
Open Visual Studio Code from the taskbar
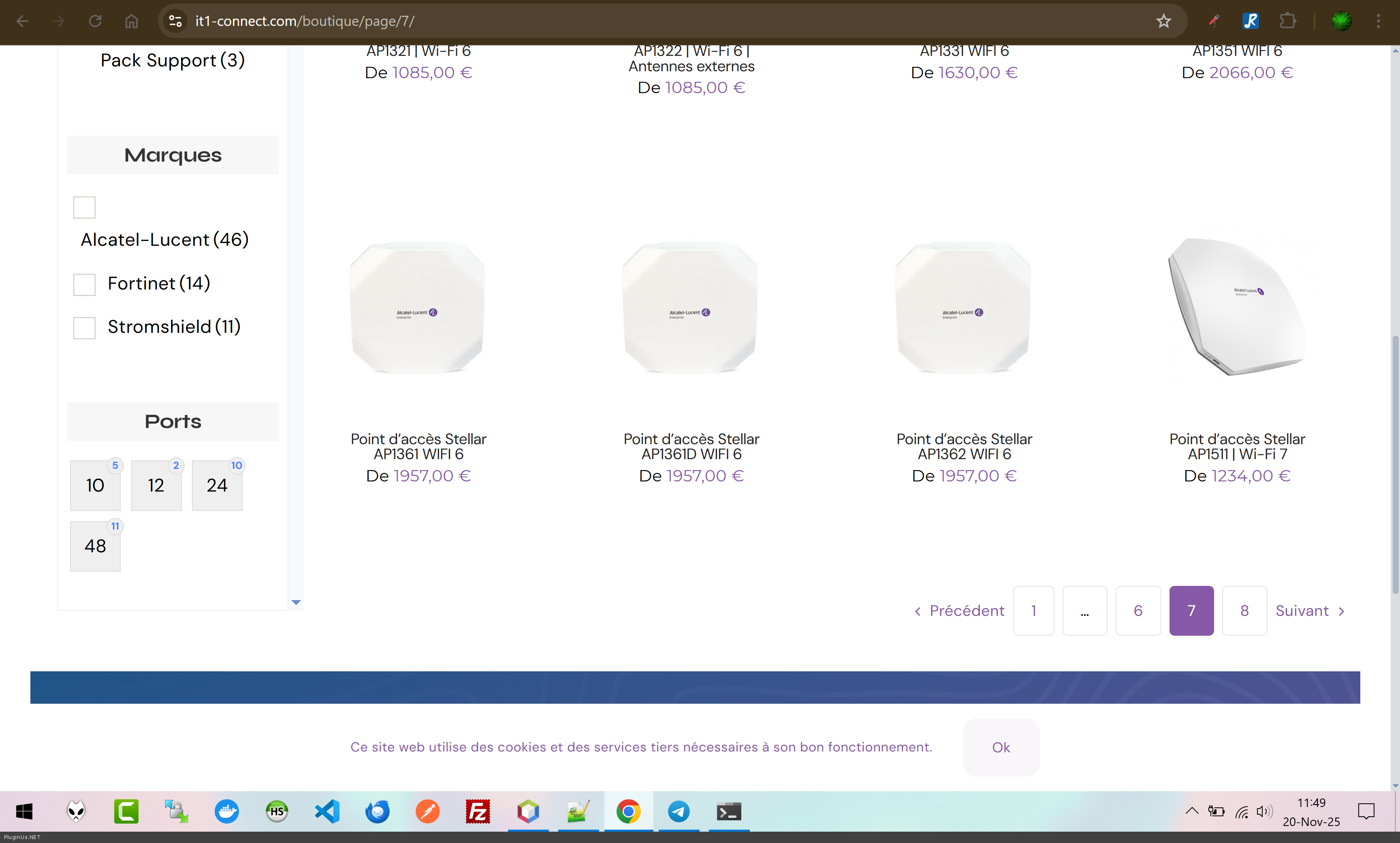click(x=327, y=811)
